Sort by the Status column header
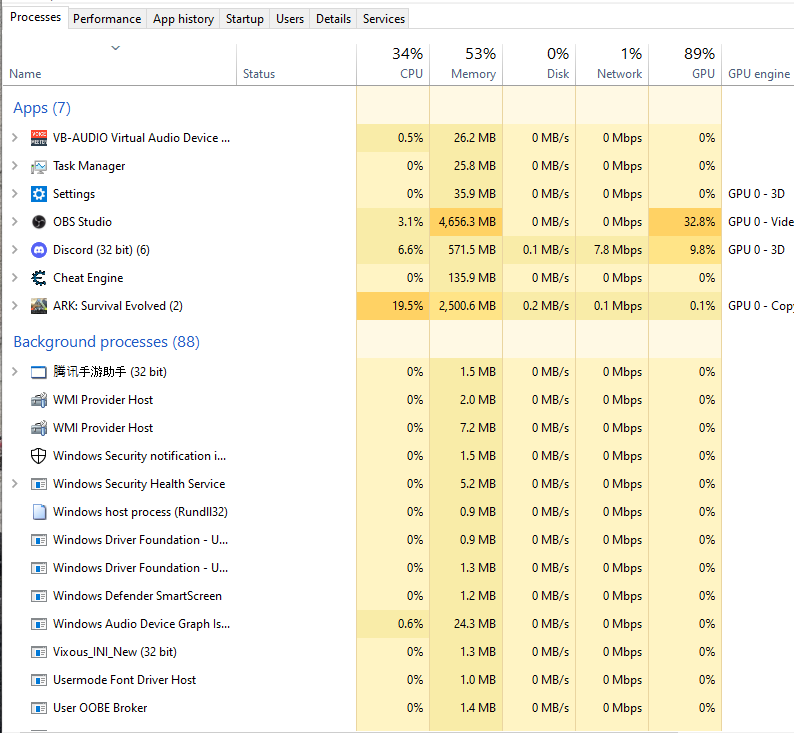The width and height of the screenshot is (794, 733). point(296,65)
